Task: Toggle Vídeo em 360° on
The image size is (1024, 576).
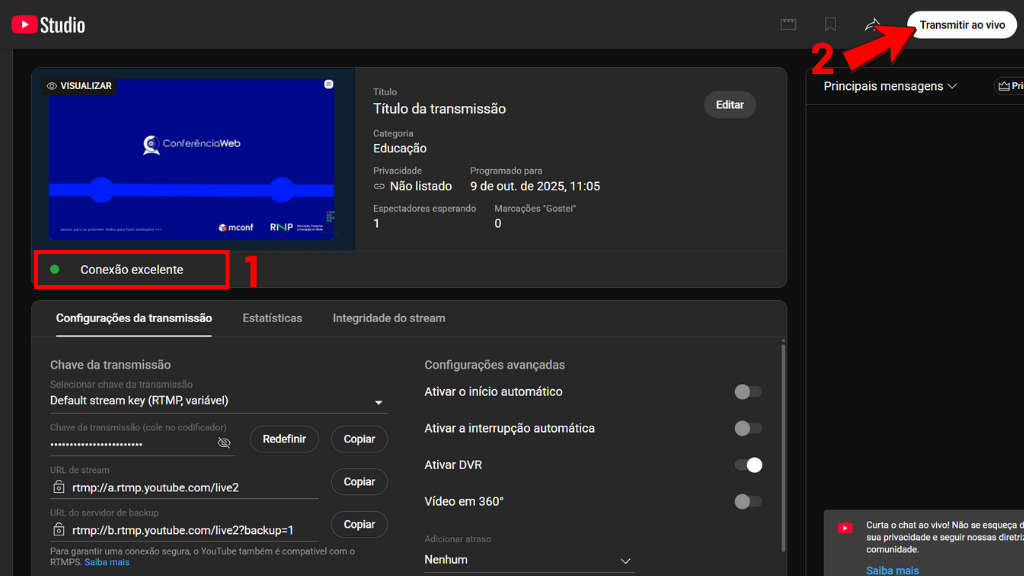Action: pyautogui.click(x=747, y=502)
